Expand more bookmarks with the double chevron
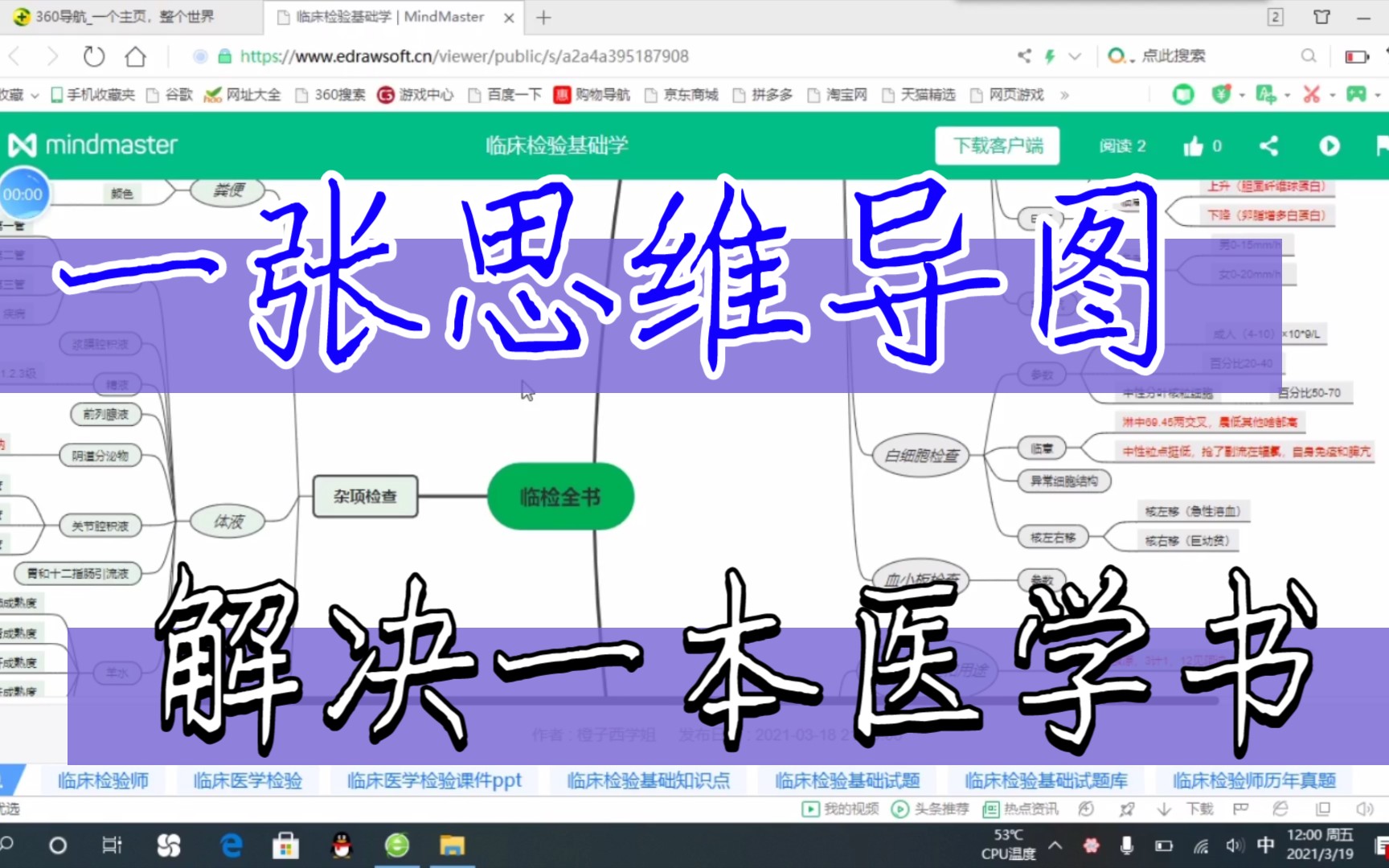 tap(1064, 95)
